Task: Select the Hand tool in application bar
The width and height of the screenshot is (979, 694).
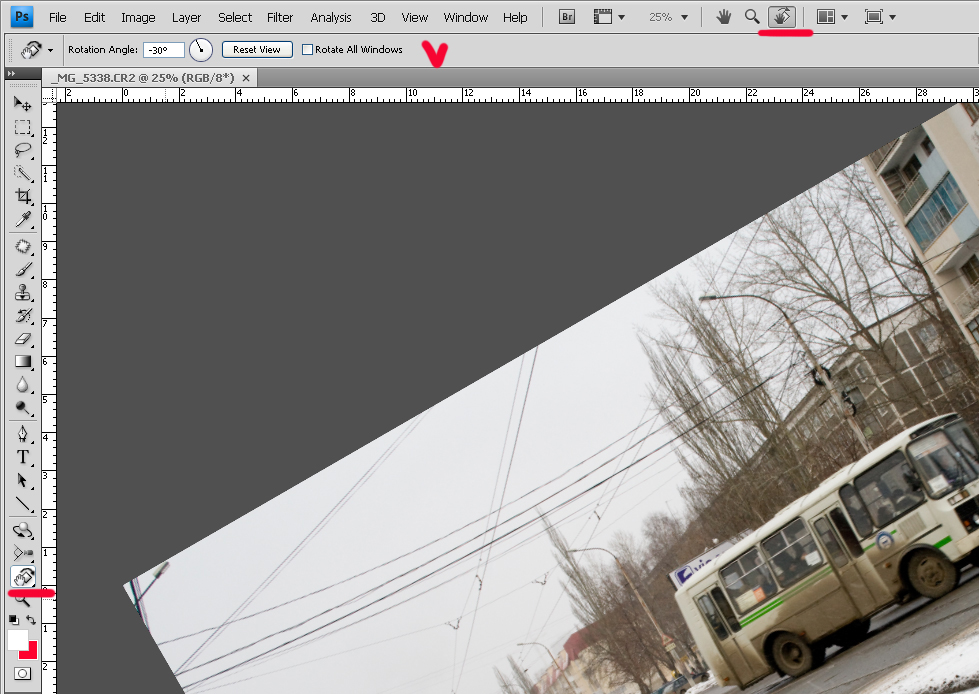Action: click(724, 17)
